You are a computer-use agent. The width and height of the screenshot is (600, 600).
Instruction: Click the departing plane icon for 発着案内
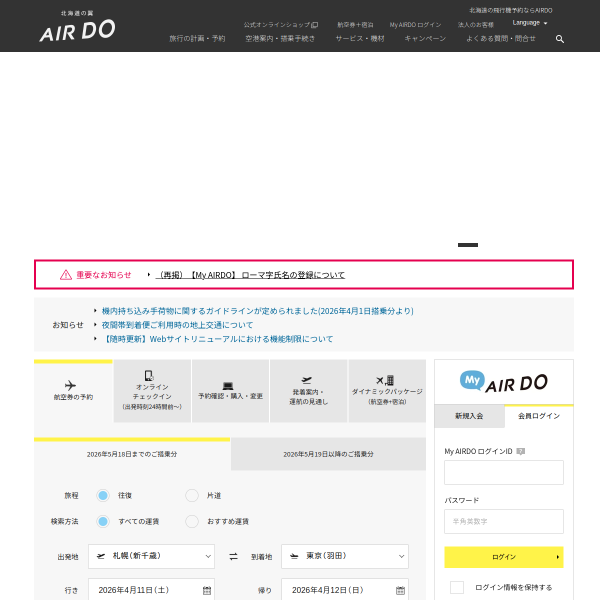tap(307, 380)
